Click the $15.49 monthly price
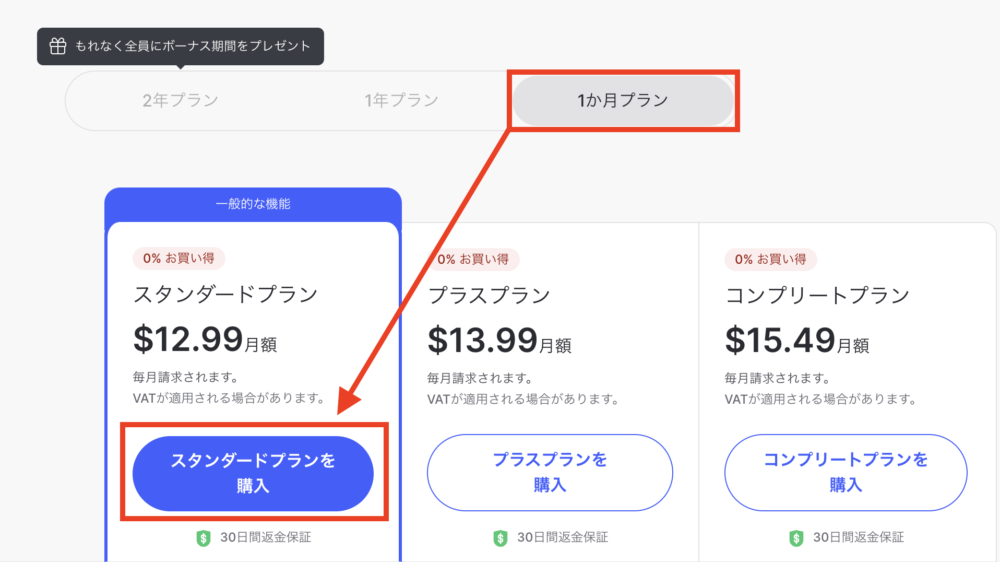Screen dimensions: 1000x562 [797, 340]
